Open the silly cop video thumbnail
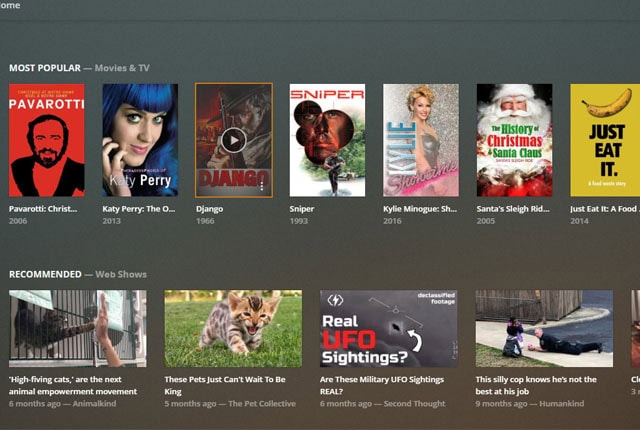 (544, 328)
